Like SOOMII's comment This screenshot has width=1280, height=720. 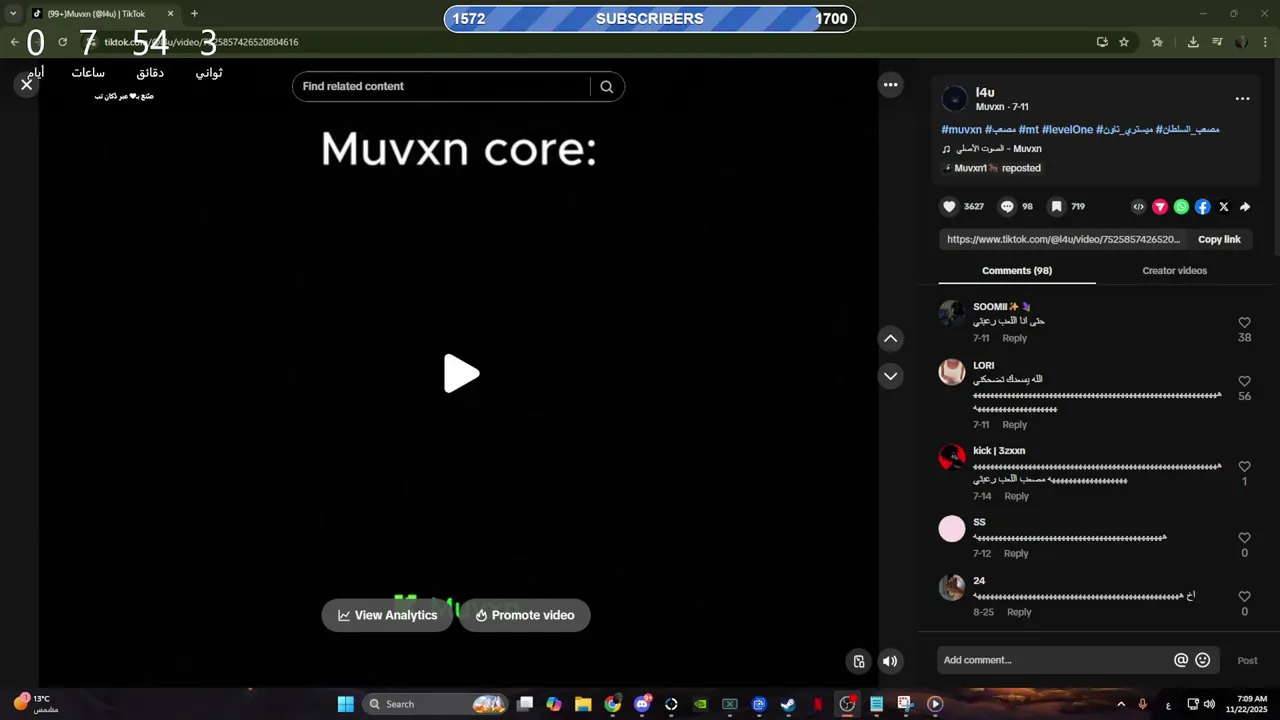1244,323
